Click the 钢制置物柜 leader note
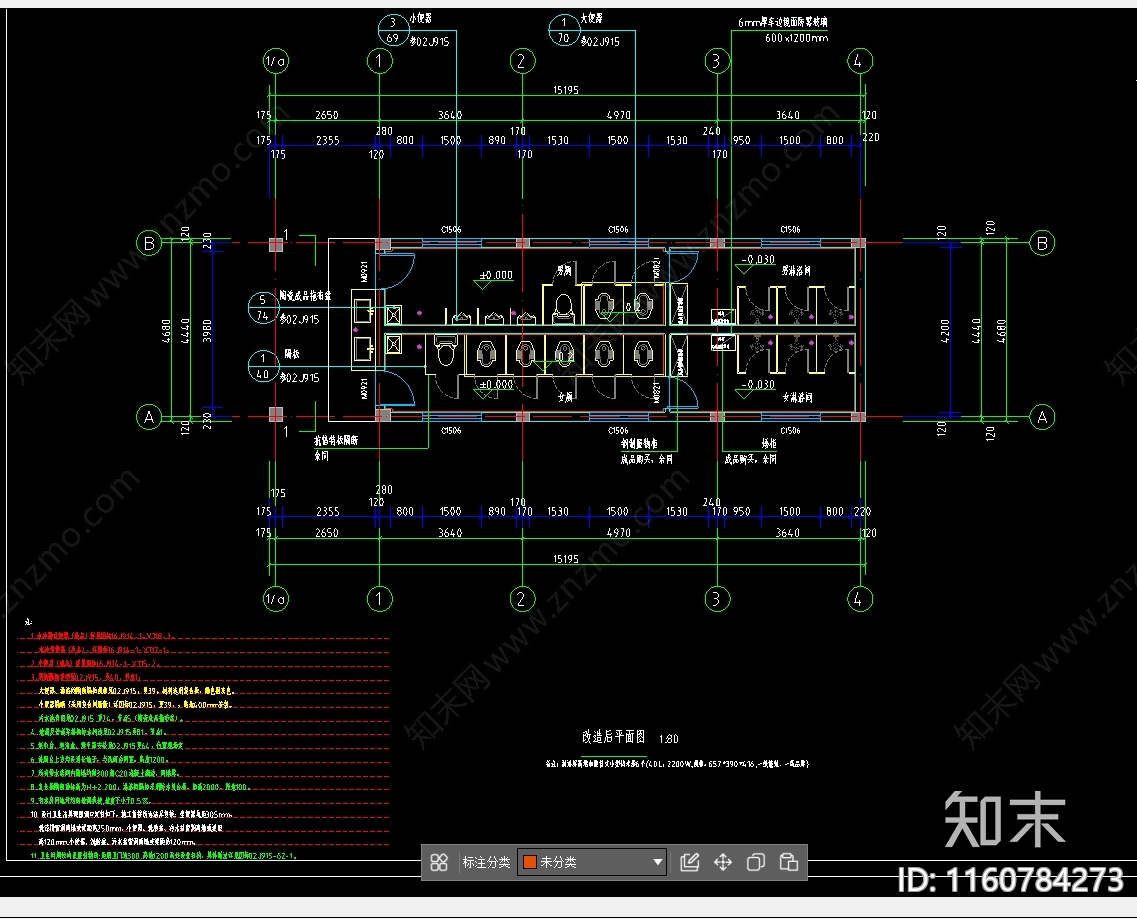 point(639,443)
